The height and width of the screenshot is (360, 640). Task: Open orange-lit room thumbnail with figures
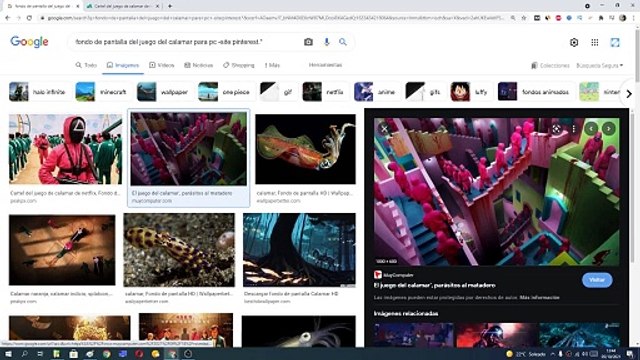click(x=62, y=250)
